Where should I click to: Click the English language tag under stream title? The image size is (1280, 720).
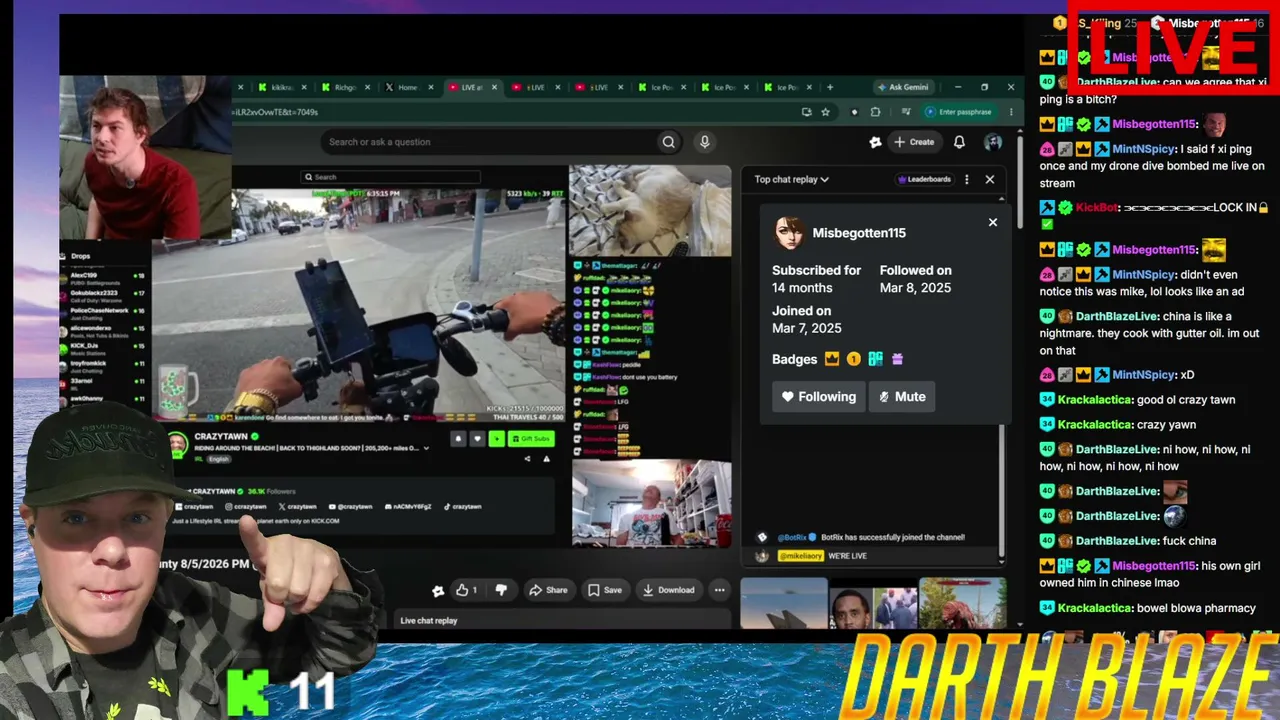tap(218, 459)
